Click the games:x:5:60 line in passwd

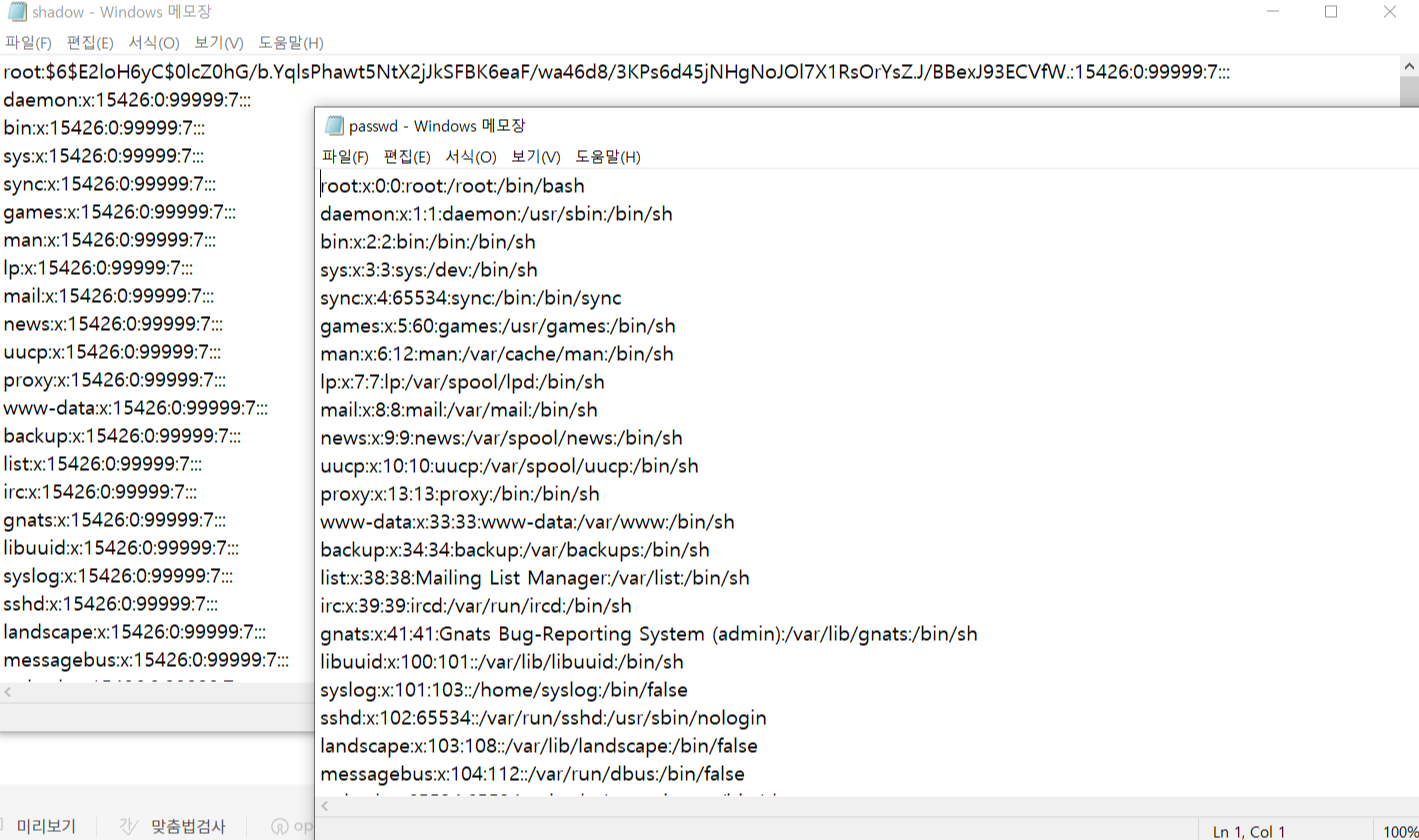(x=498, y=326)
